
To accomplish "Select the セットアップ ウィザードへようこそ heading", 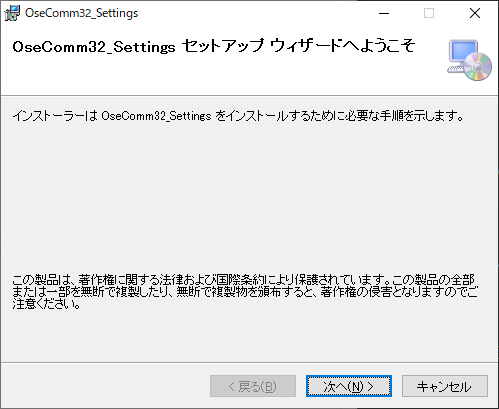I will [299, 46].
